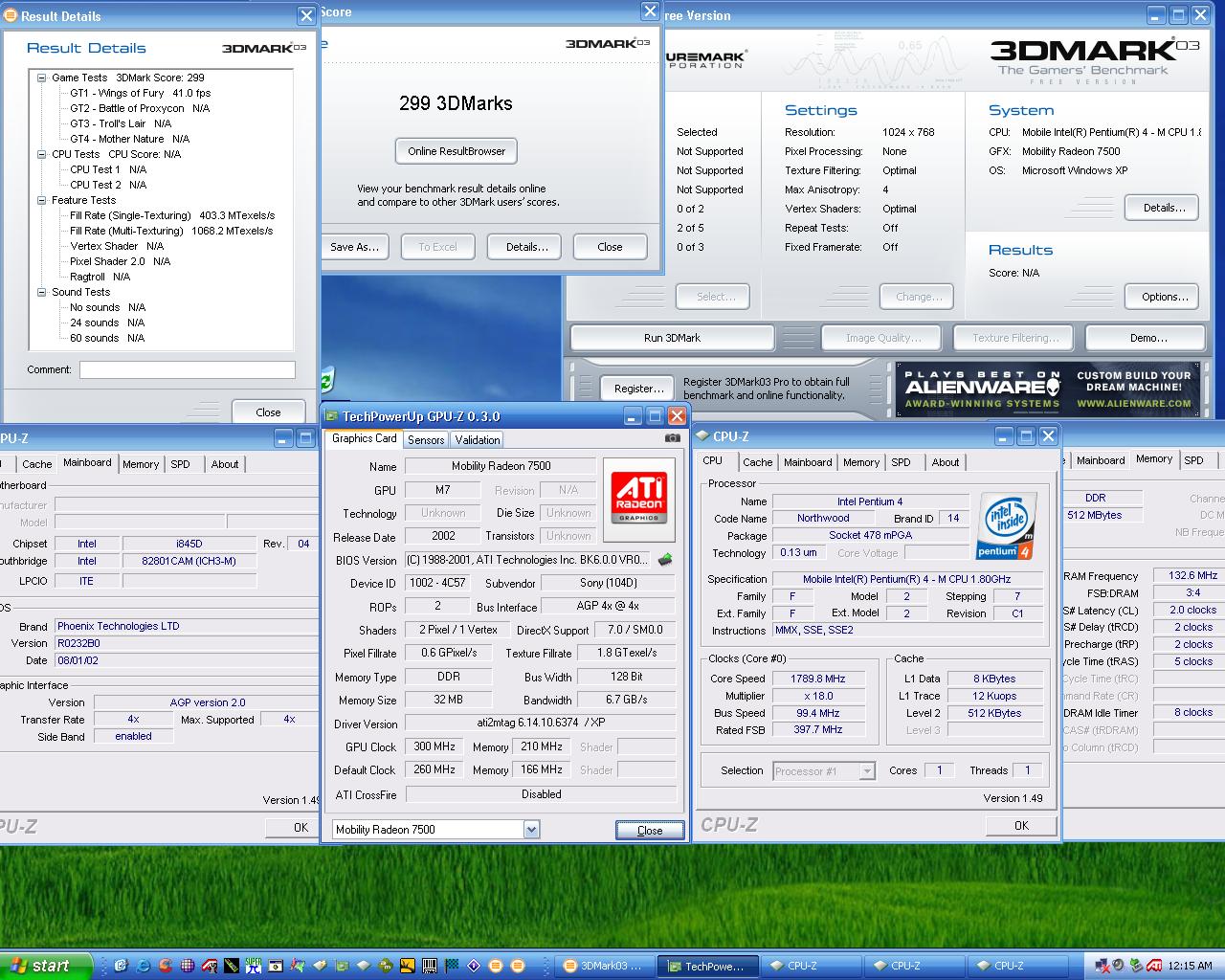The width and height of the screenshot is (1225, 980).
Task: Open the Mobility Radeon 7500 GPU dropdown
Action: tap(531, 830)
